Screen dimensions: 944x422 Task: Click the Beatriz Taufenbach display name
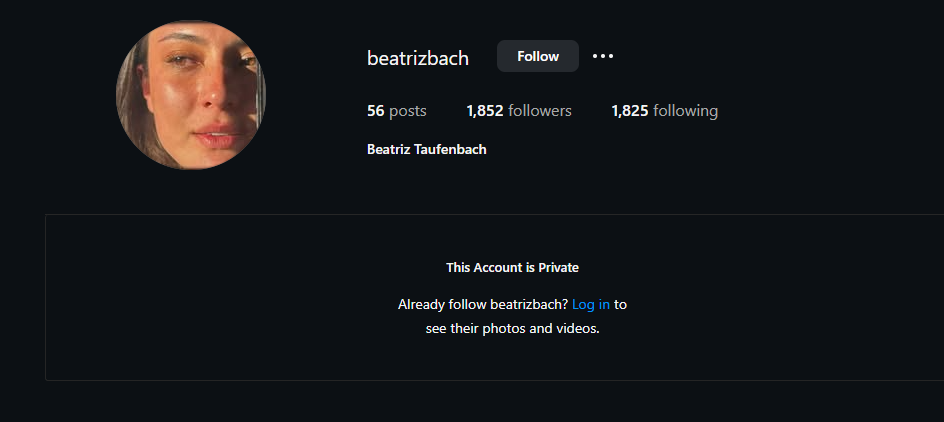pos(427,150)
